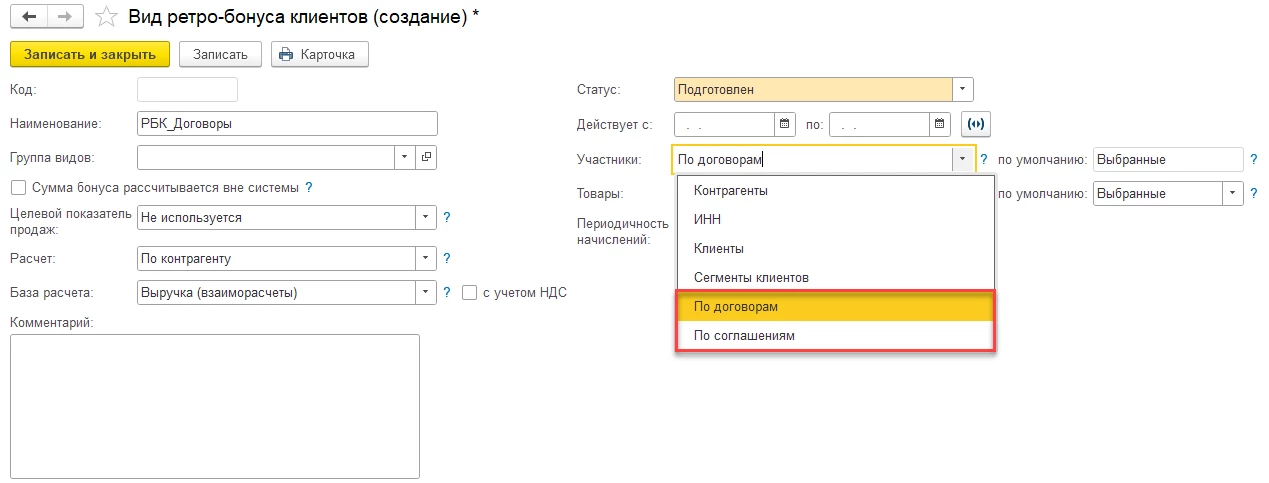The width and height of the screenshot is (1269, 483).
Task: Click the 'Карточка' print button
Action: 320,54
